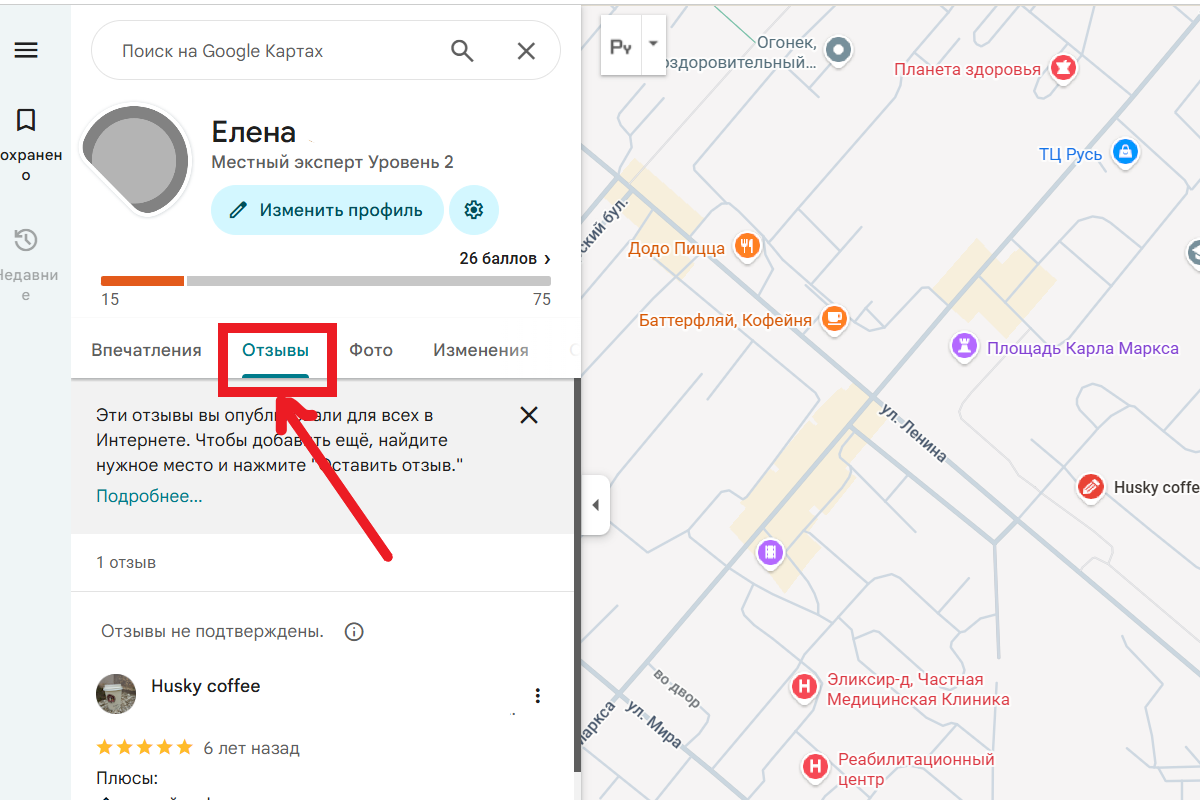The height and width of the screenshot is (800, 1200).
Task: Open the Подробнее link
Action: tap(148, 496)
